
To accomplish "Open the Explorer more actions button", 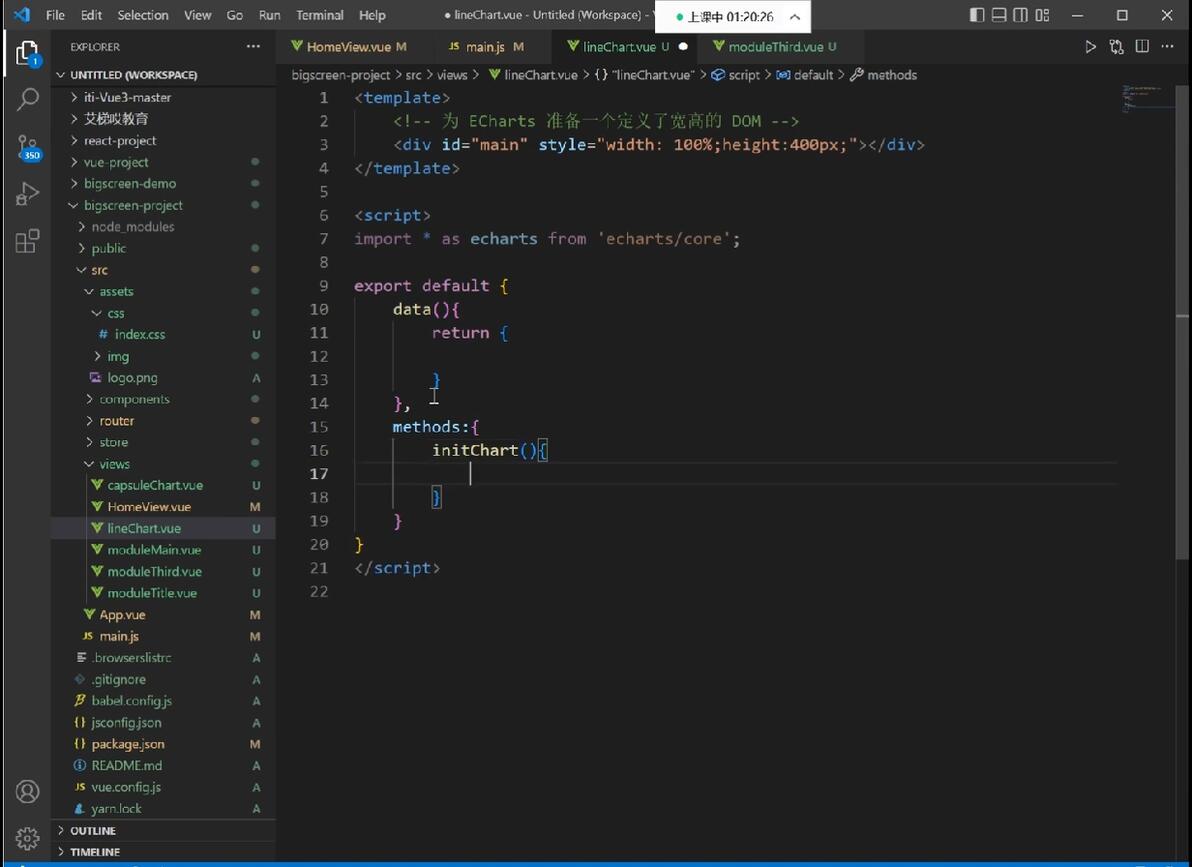I will pyautogui.click(x=253, y=47).
